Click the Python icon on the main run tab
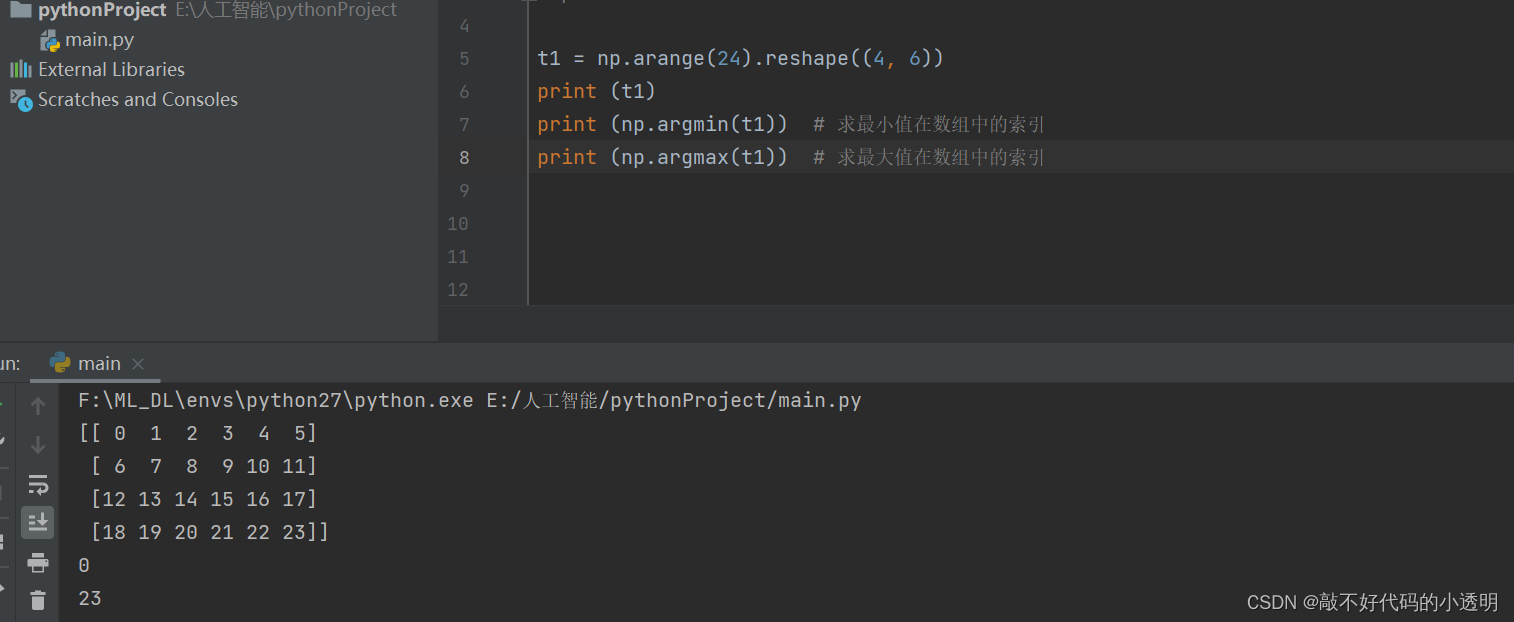 pyautogui.click(x=60, y=363)
